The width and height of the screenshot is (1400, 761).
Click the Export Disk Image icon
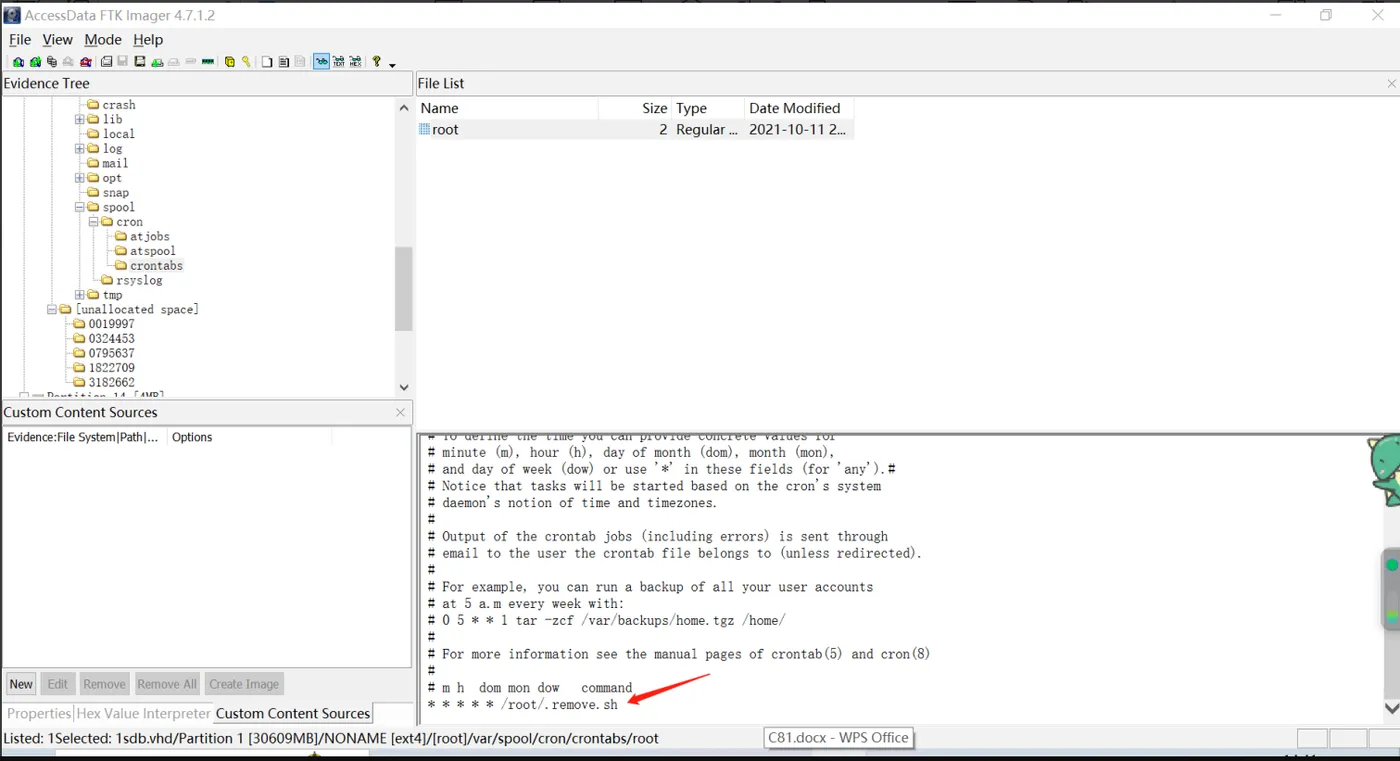point(122,61)
